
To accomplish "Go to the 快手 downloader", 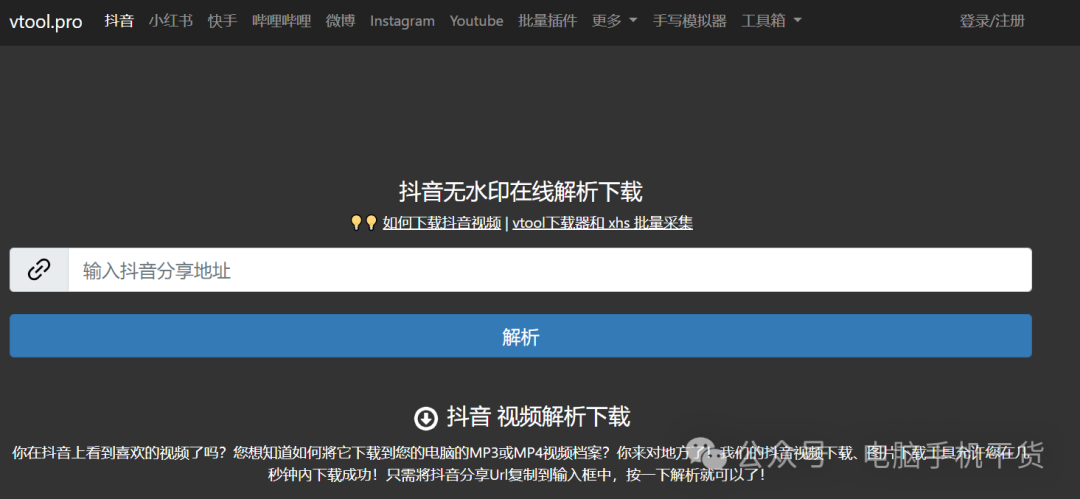I will tap(222, 21).
